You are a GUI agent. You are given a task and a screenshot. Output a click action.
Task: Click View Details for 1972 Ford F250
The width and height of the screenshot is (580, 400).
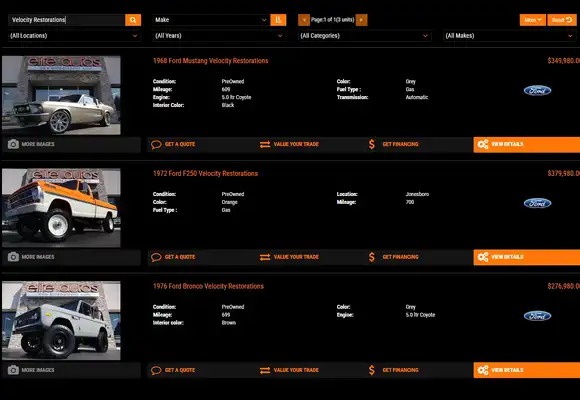pos(527,257)
